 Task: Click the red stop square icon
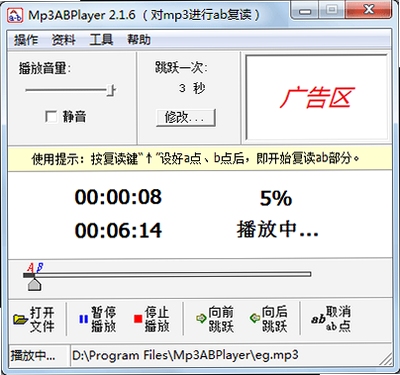[x=138, y=319]
